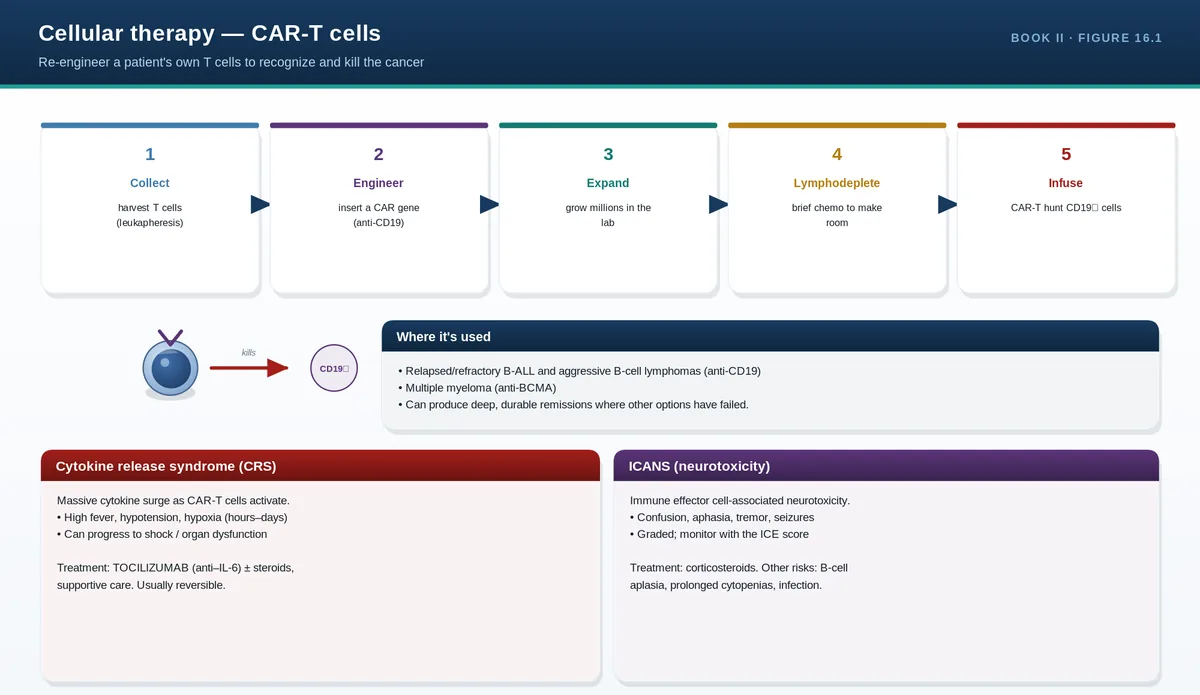Select the step 2 Engineer card
Screen dimensions: 1200x695
click(x=379, y=208)
